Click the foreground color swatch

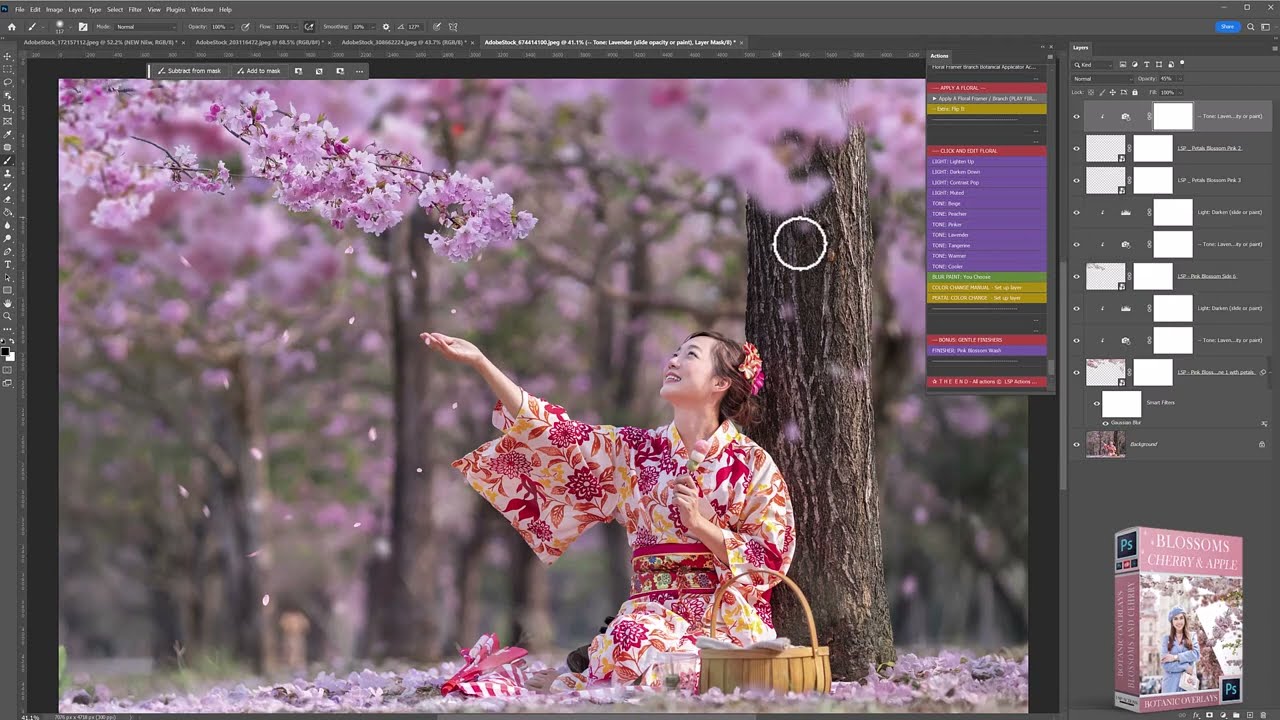[x=6, y=351]
